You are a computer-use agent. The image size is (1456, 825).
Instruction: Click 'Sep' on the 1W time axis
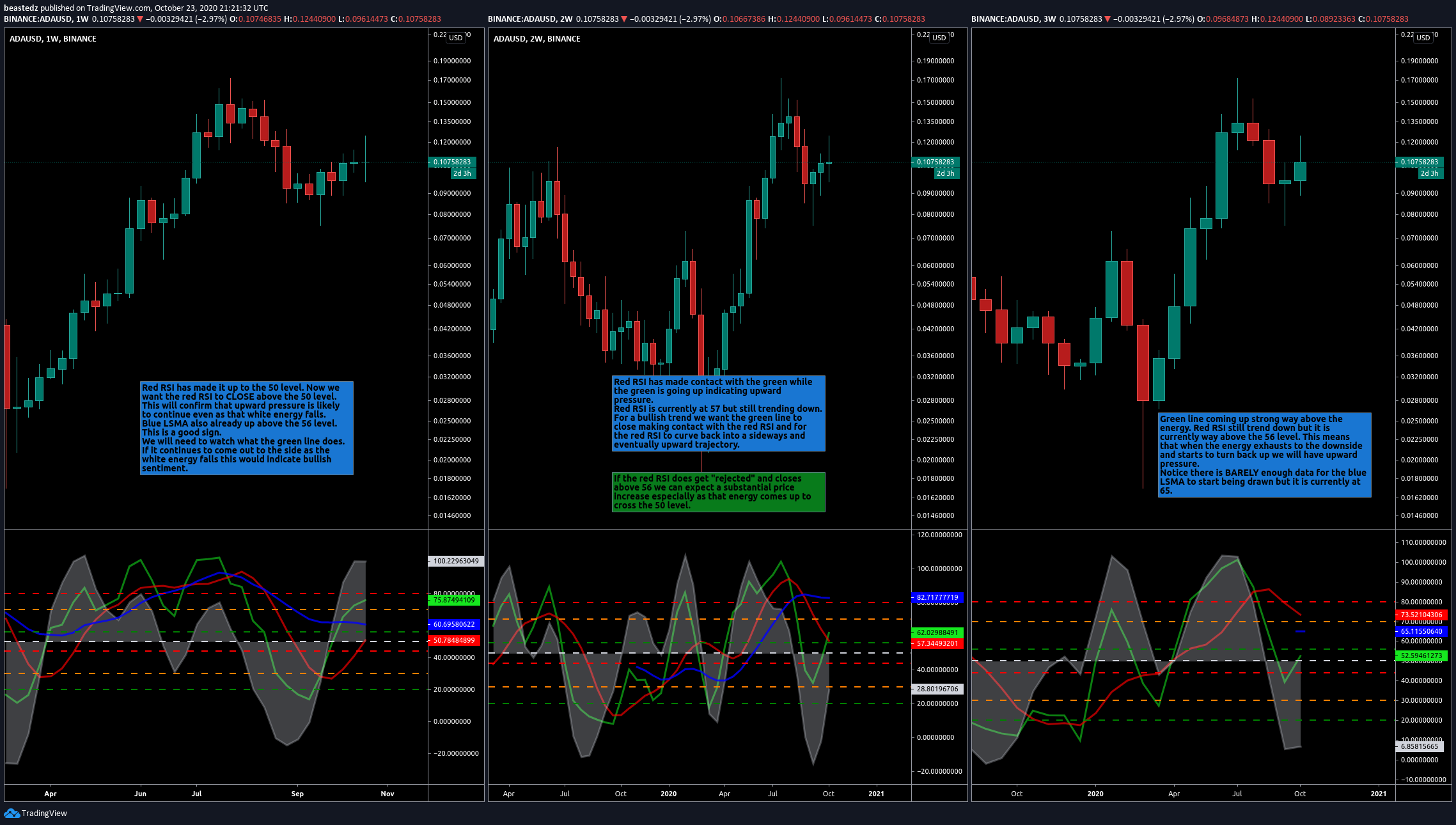click(297, 794)
